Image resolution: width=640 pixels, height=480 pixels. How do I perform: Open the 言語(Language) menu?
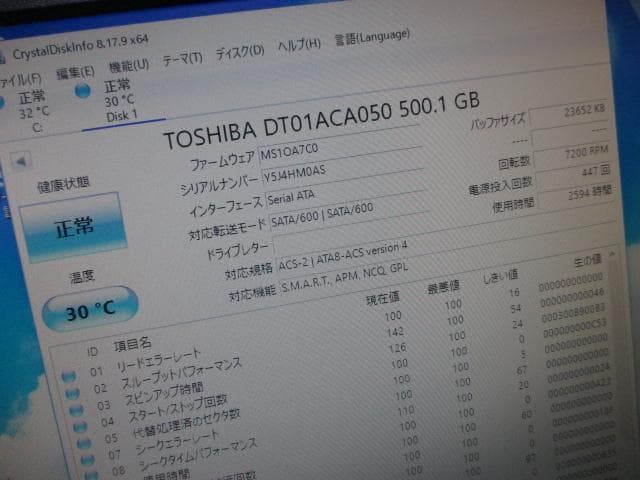point(372,37)
